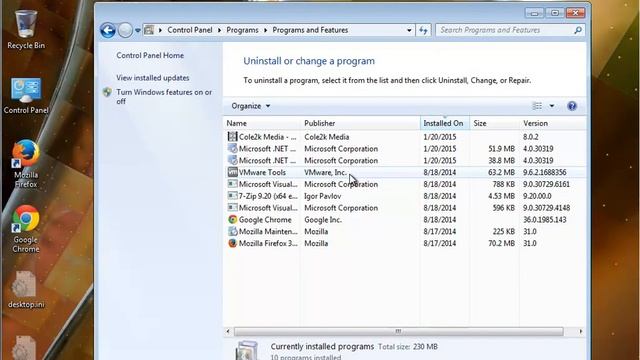The height and width of the screenshot is (360, 640).
Task: Open Turn Windows features on or off
Action: pos(164,97)
